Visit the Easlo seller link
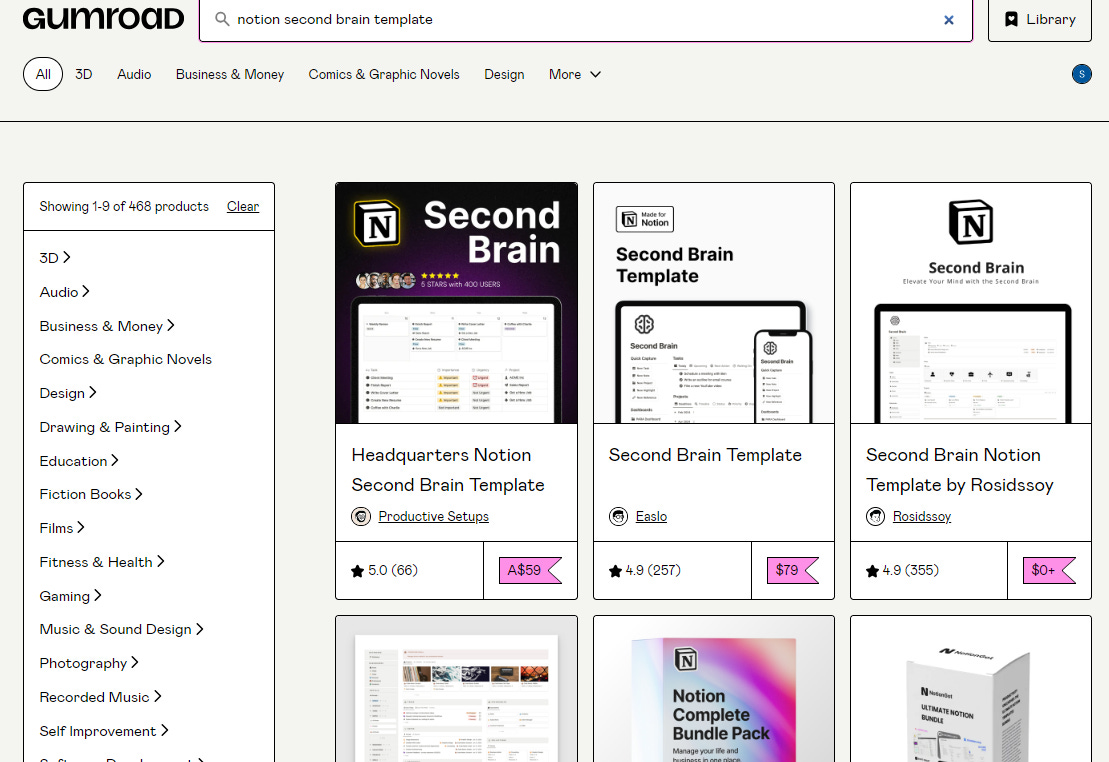The height and width of the screenshot is (762, 1109). click(x=651, y=516)
